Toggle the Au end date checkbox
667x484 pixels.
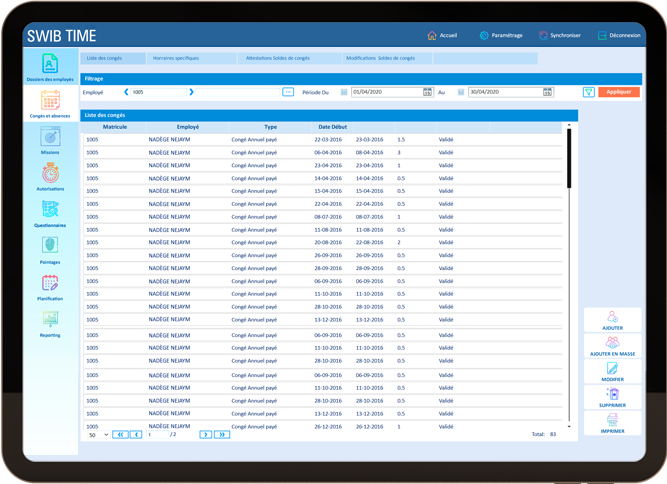(461, 92)
